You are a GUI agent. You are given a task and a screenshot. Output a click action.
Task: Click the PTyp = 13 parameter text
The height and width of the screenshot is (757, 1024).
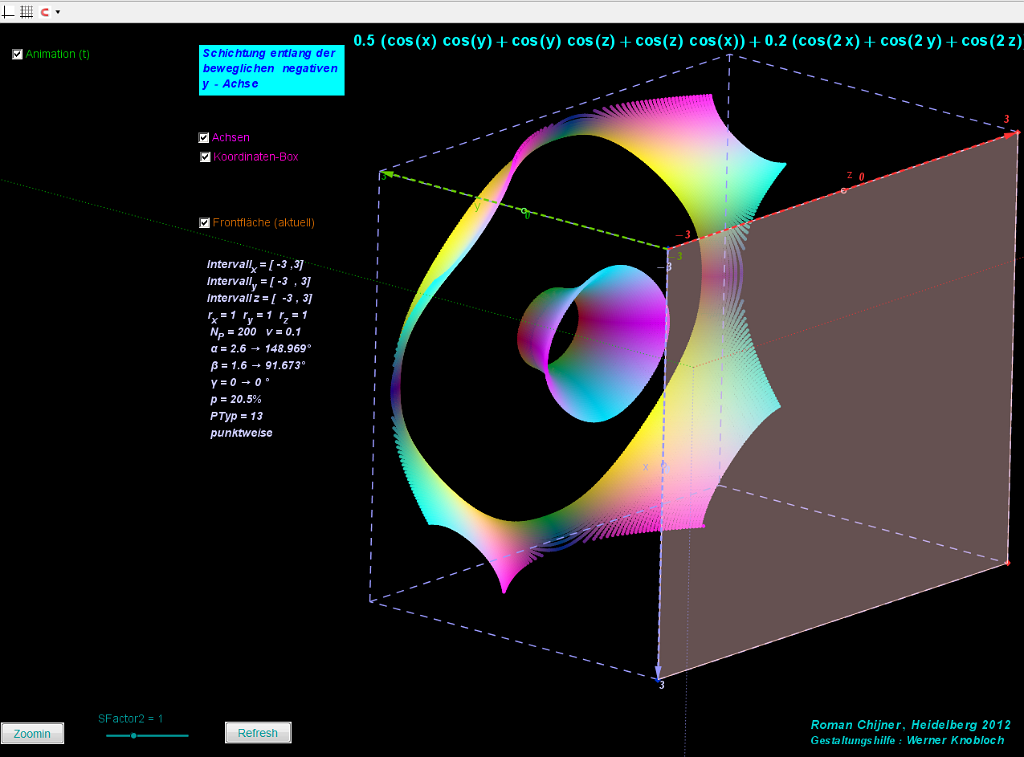(x=236, y=415)
